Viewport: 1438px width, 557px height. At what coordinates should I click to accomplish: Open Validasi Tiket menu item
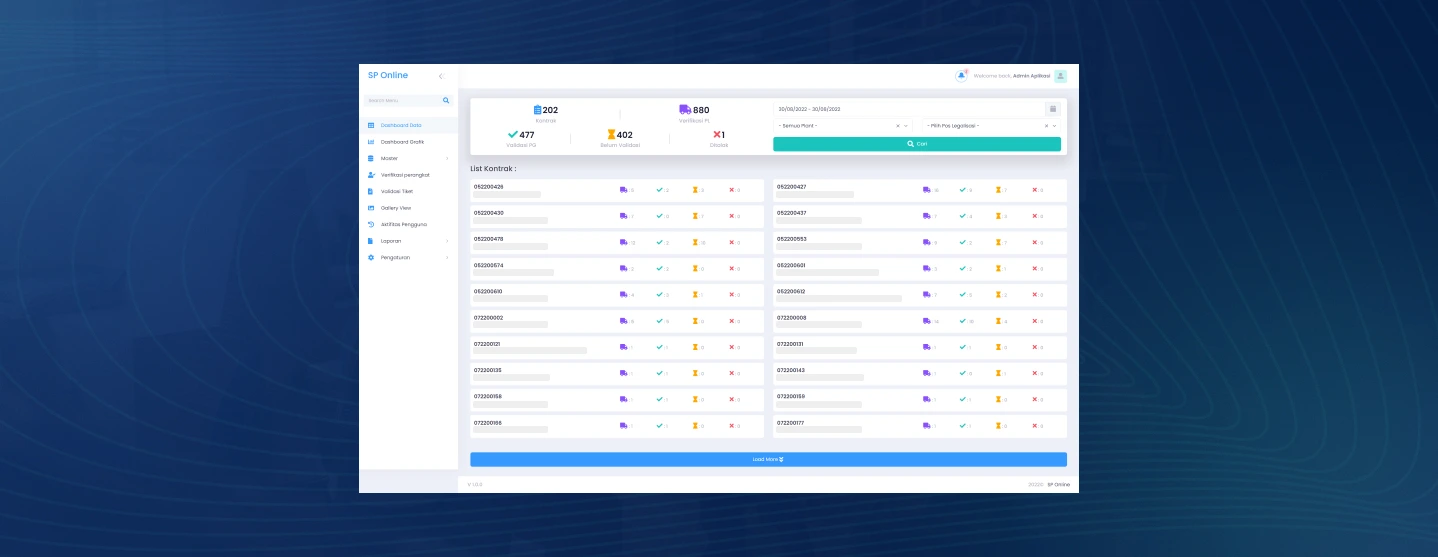tap(408, 191)
